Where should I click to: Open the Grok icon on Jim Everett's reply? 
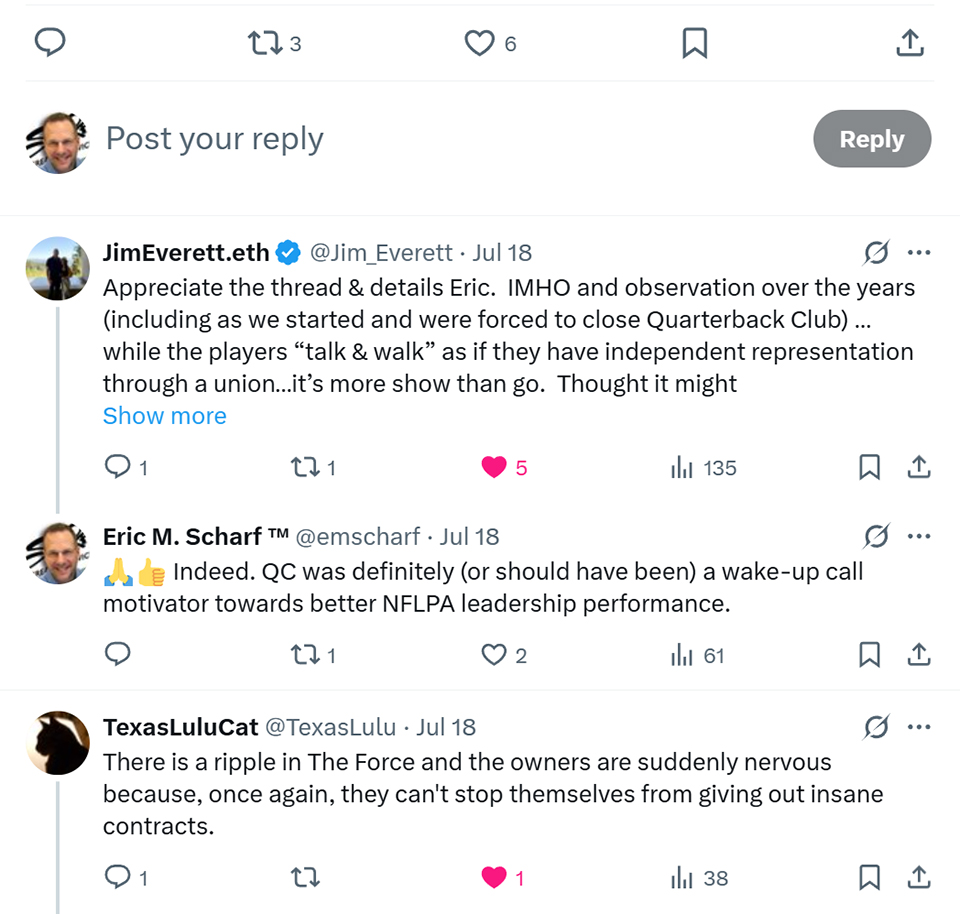click(876, 253)
